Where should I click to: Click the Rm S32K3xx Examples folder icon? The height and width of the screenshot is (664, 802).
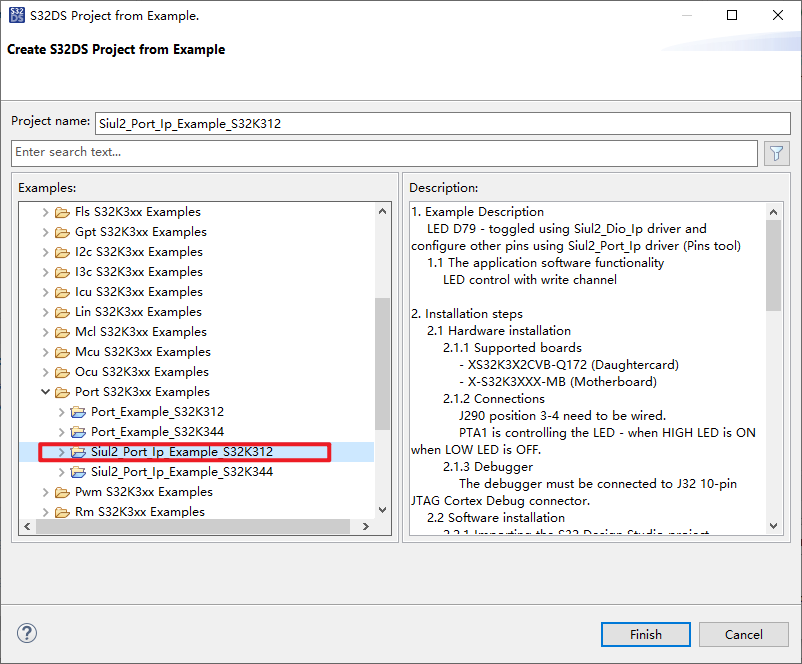(x=62, y=512)
